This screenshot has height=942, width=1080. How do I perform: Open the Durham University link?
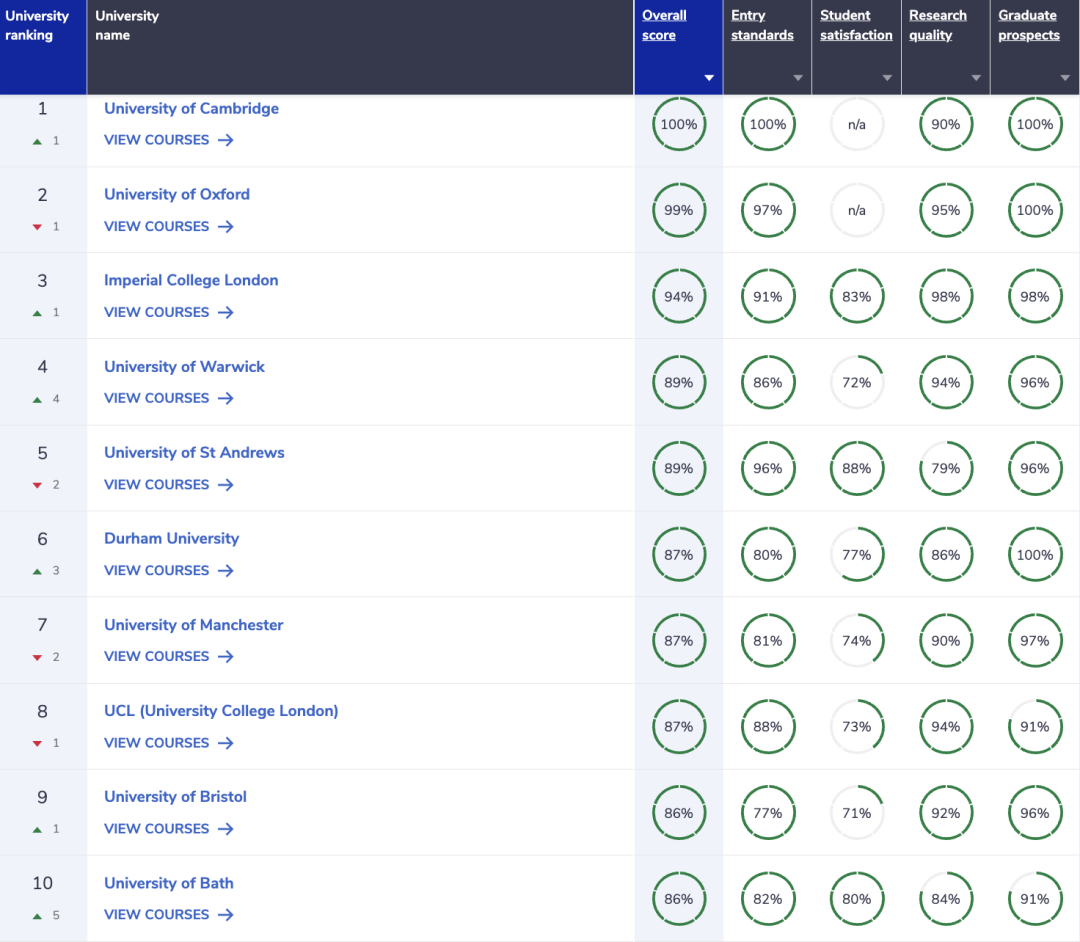pyautogui.click(x=171, y=539)
